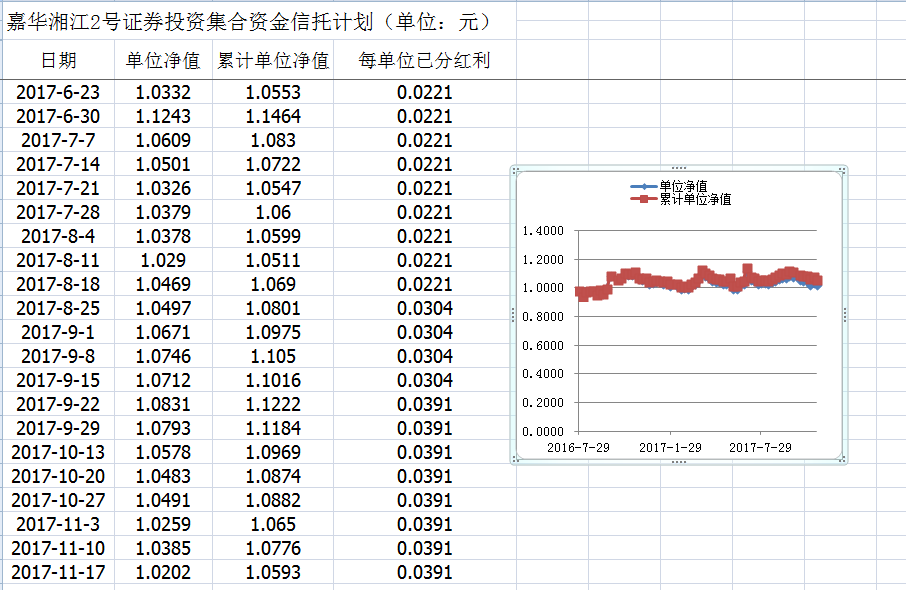
Task: Click the 0.0000 label on chart axis
Action: coord(544,431)
